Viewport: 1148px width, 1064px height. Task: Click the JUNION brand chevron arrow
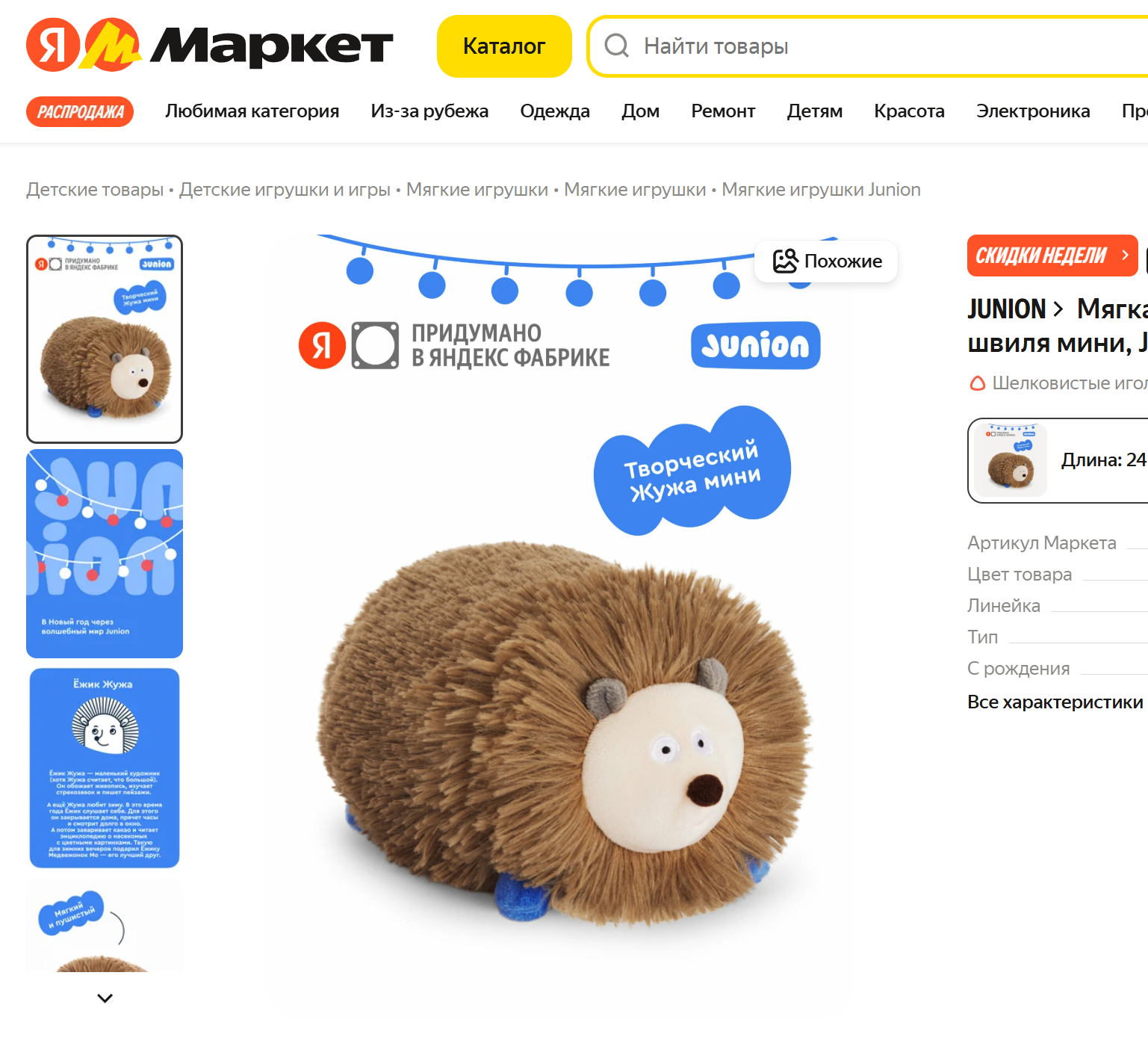pos(1058,309)
